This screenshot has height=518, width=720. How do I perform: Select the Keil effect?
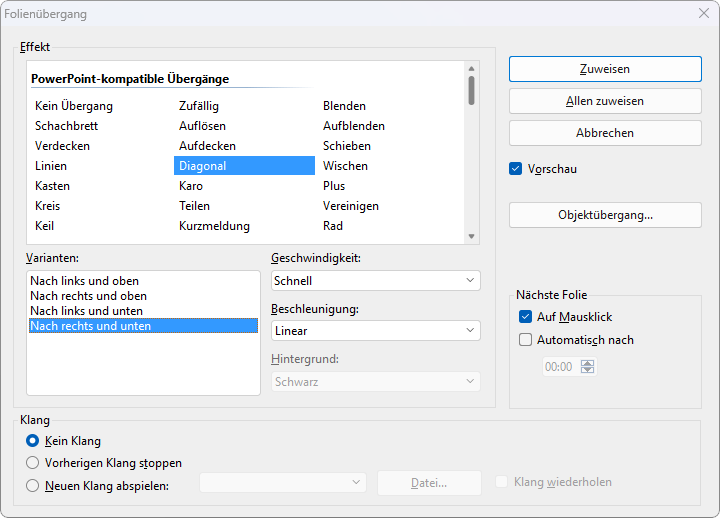point(45,226)
